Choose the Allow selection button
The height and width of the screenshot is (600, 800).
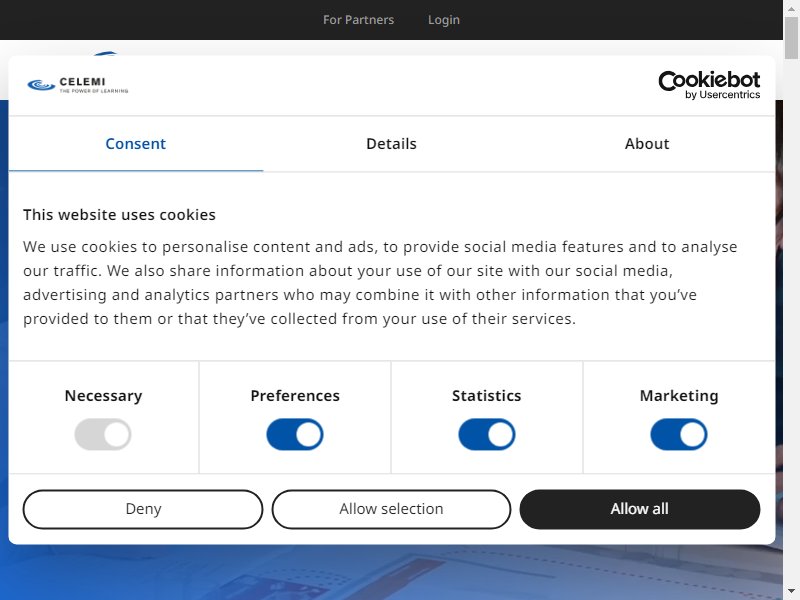(x=391, y=509)
